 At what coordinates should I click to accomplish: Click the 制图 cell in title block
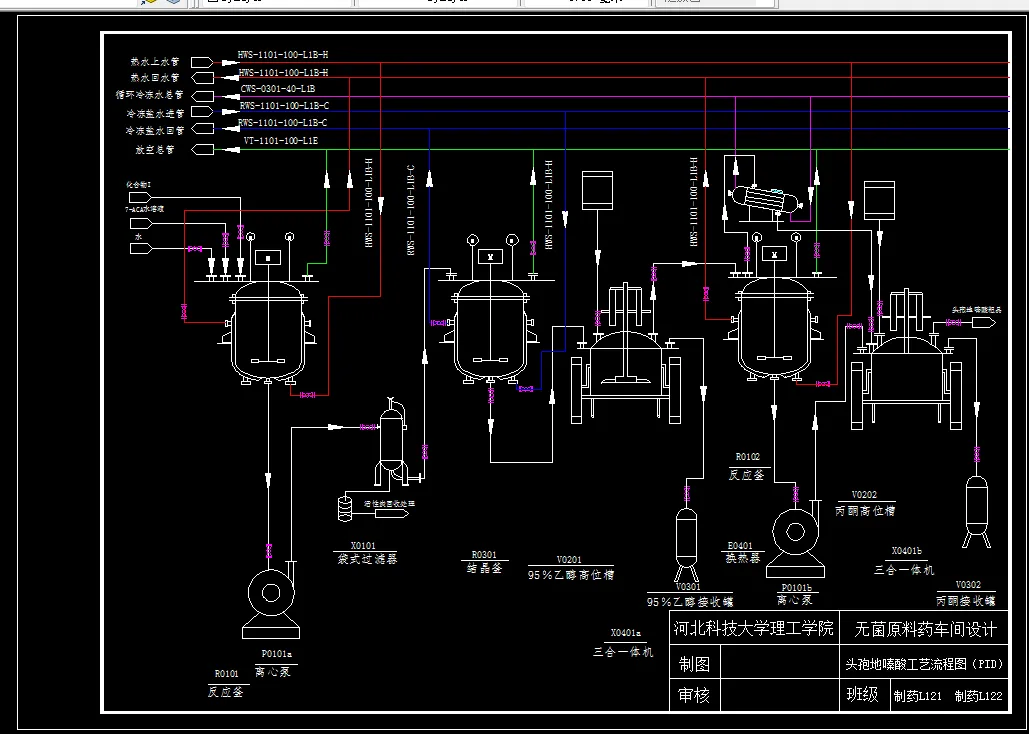coord(694,664)
